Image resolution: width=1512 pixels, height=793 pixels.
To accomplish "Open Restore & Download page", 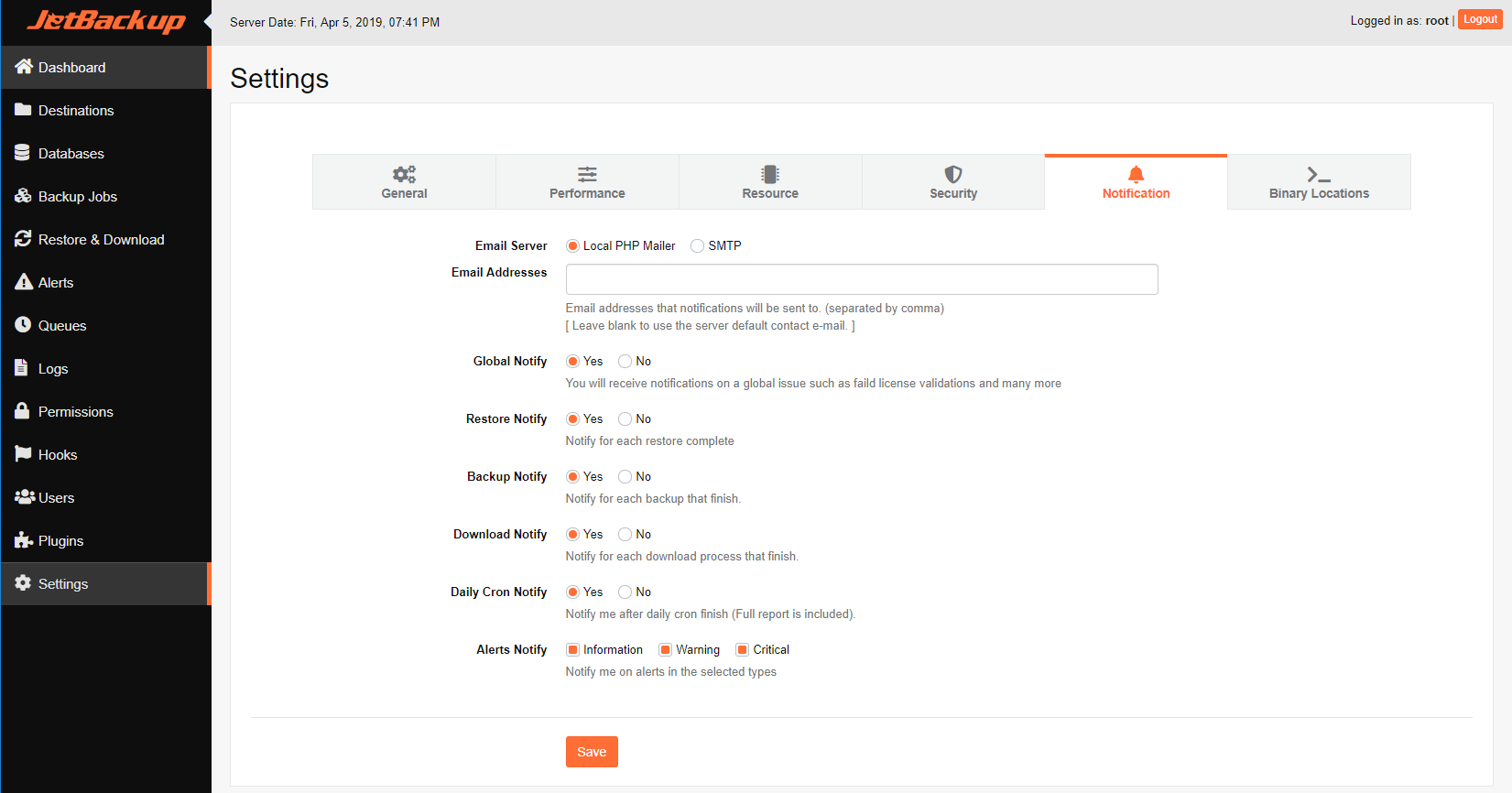I will pyautogui.click(x=105, y=239).
